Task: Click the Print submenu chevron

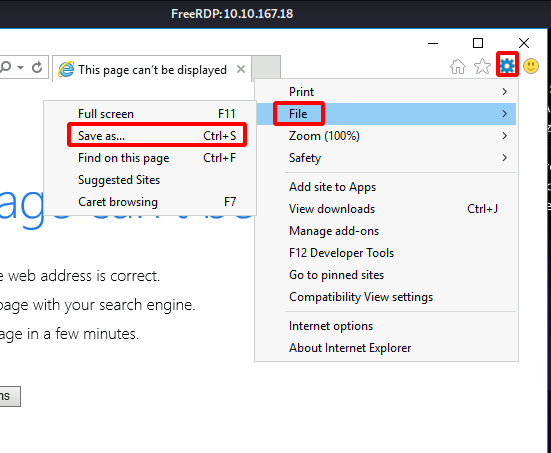Action: [x=505, y=92]
